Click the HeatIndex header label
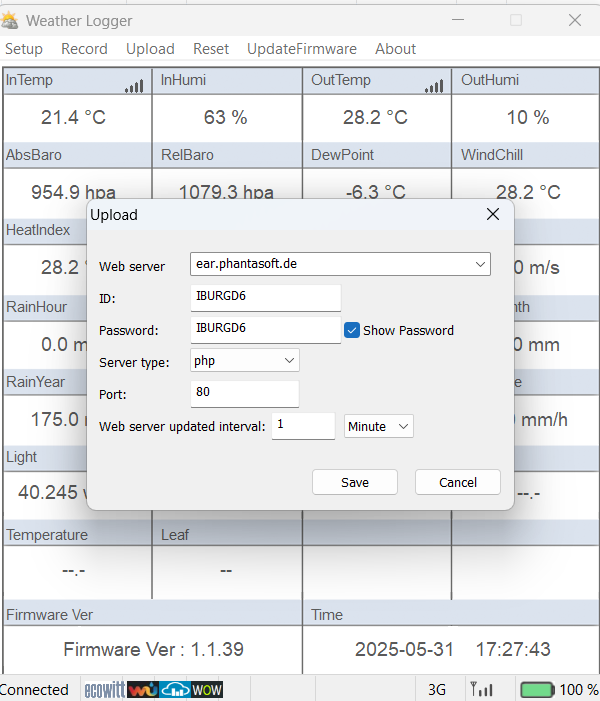The height and width of the screenshot is (701, 600). pyautogui.click(x=38, y=230)
